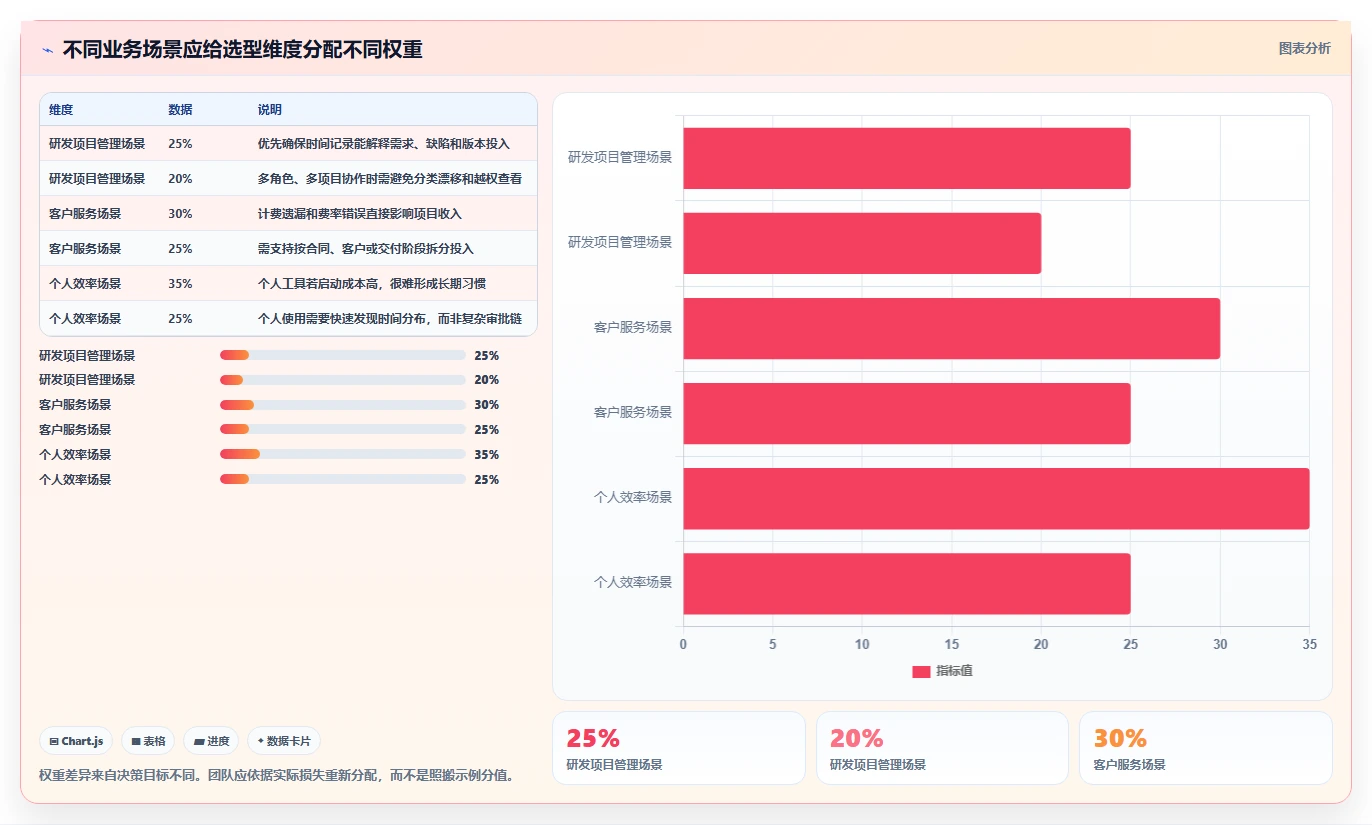Click the red 指标值 legend swatch
This screenshot has height=825, width=1372.
[921, 671]
